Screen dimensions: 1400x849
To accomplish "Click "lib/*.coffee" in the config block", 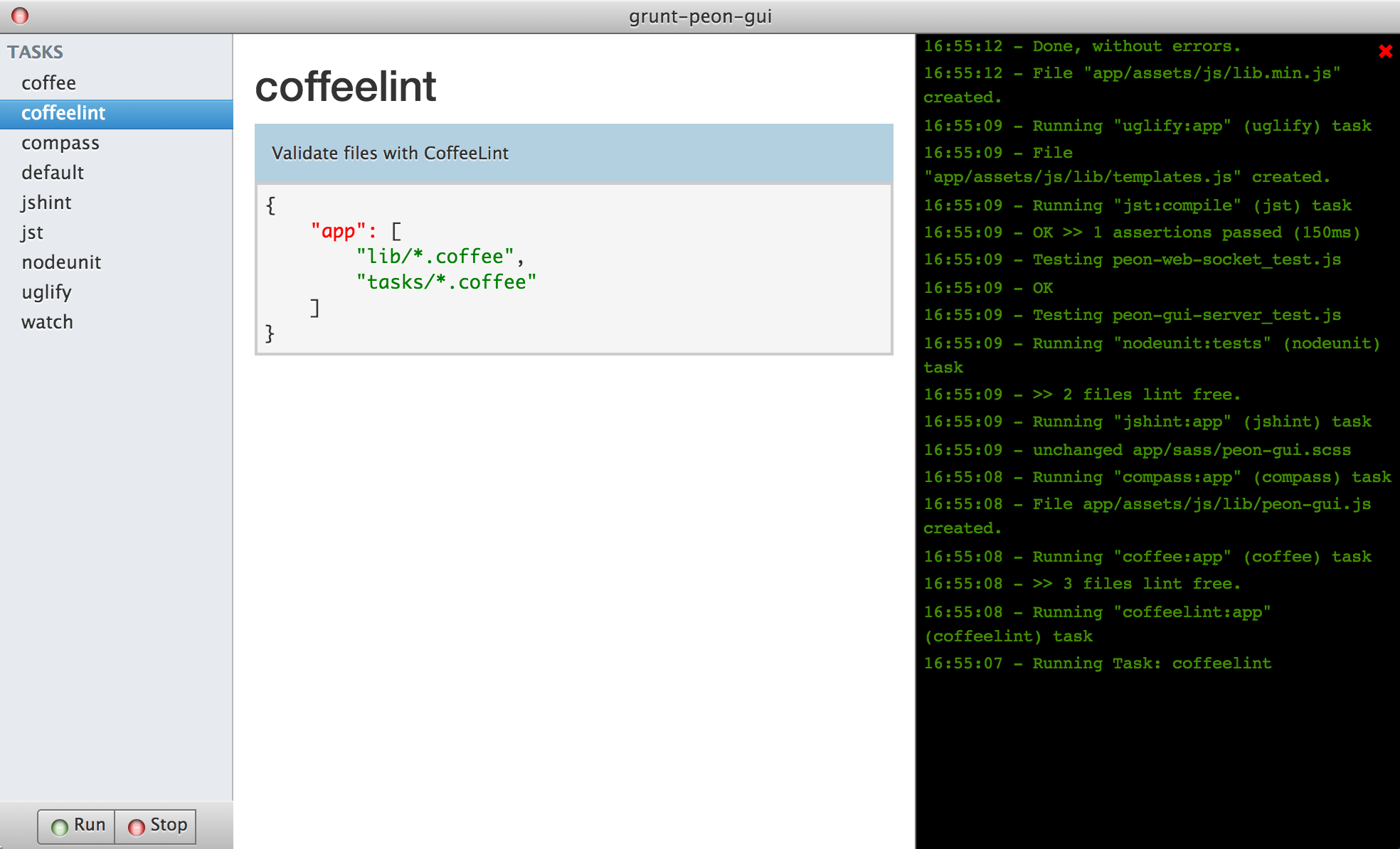I will coord(435,256).
